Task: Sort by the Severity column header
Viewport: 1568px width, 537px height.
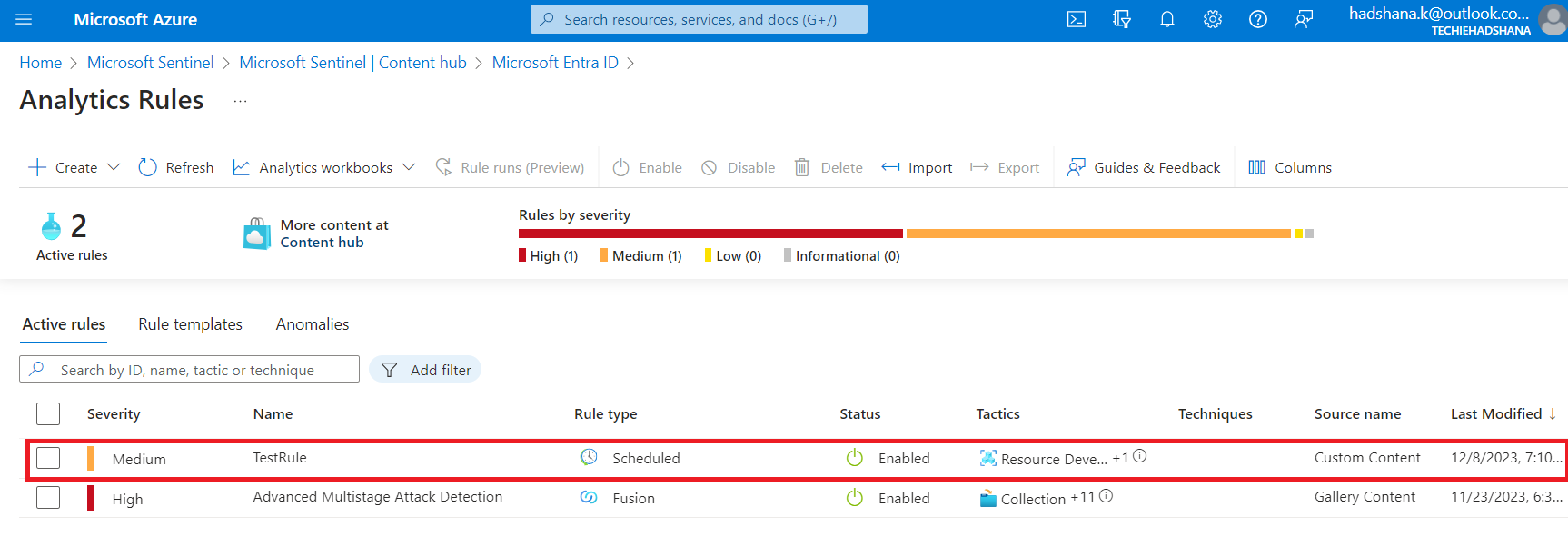Action: coord(114,413)
